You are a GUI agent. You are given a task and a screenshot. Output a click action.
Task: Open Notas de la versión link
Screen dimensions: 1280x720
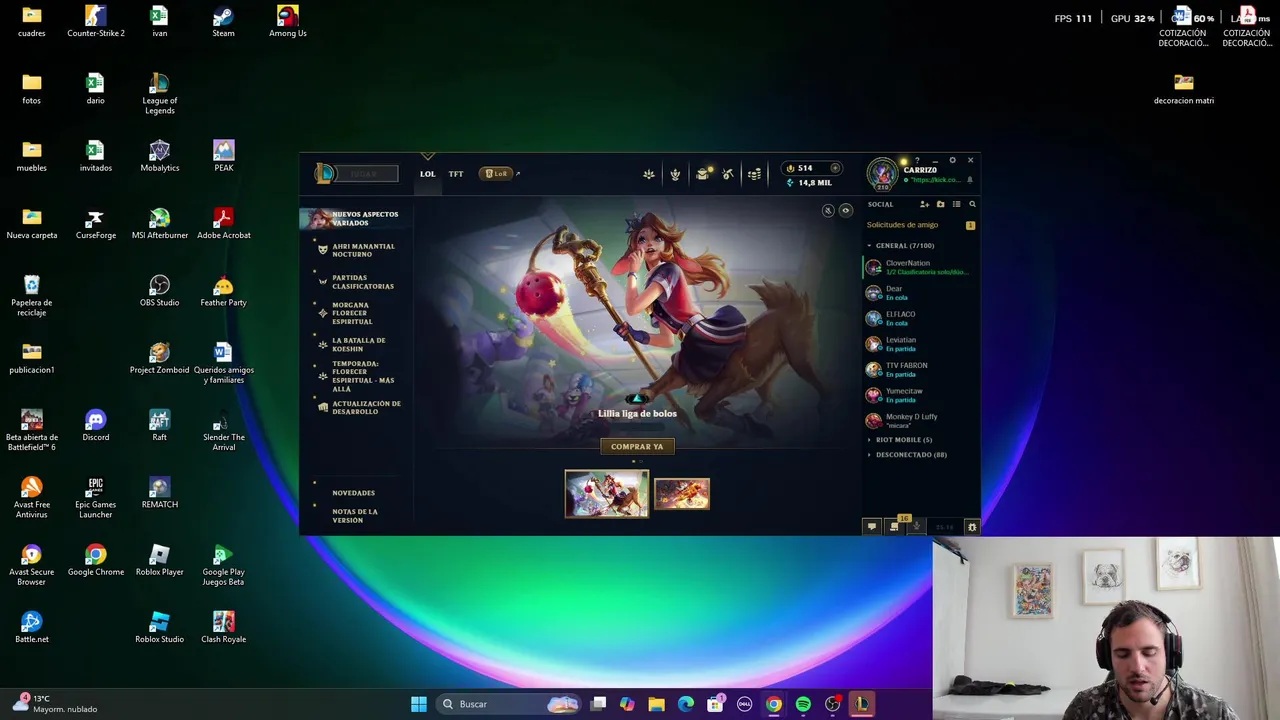[x=354, y=516]
